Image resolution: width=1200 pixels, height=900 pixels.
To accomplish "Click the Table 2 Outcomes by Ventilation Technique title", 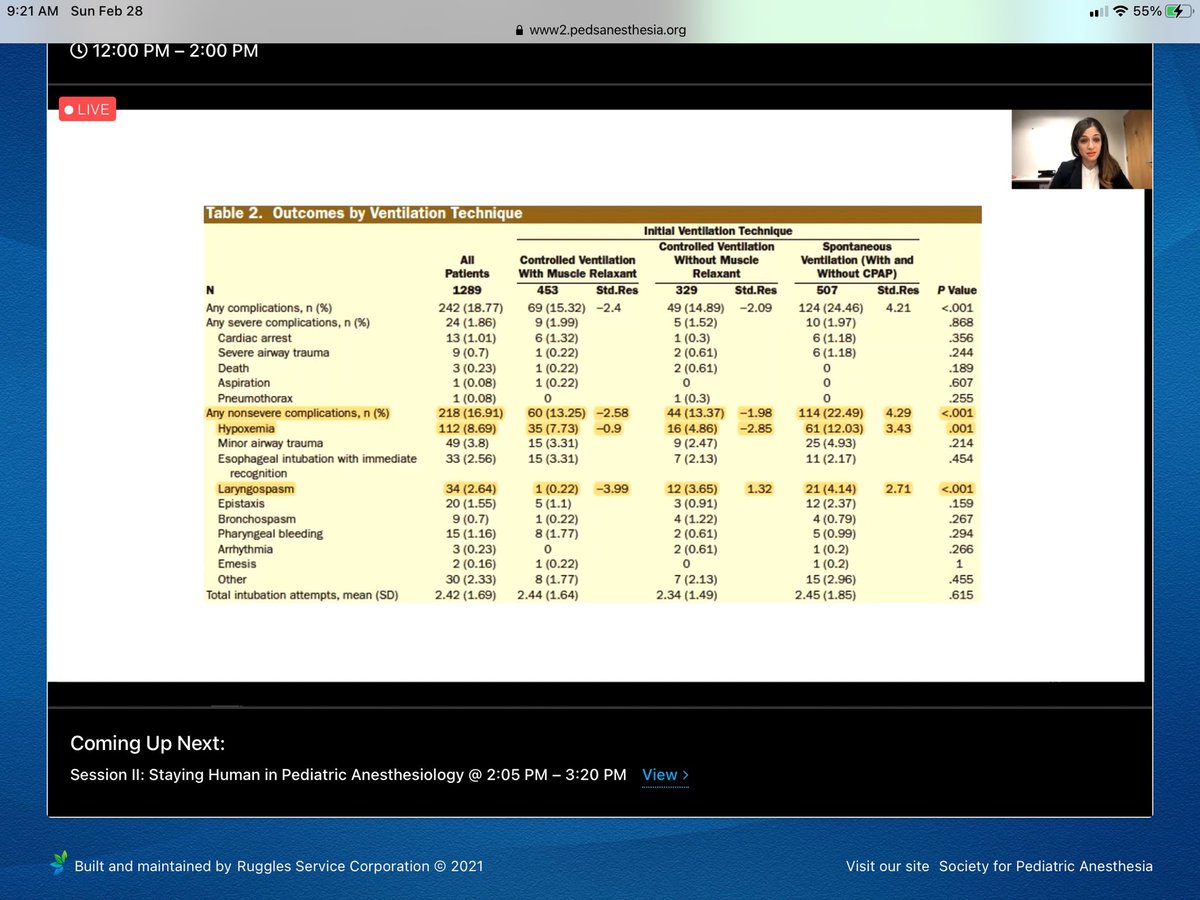I will (x=364, y=213).
